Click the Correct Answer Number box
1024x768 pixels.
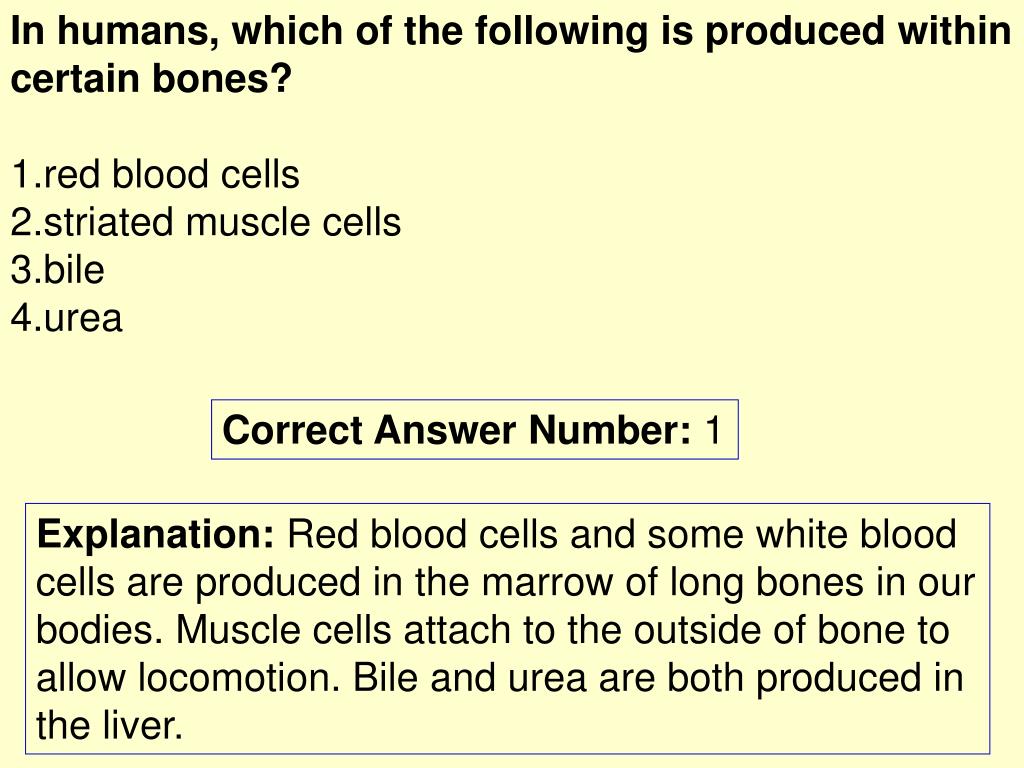click(475, 430)
